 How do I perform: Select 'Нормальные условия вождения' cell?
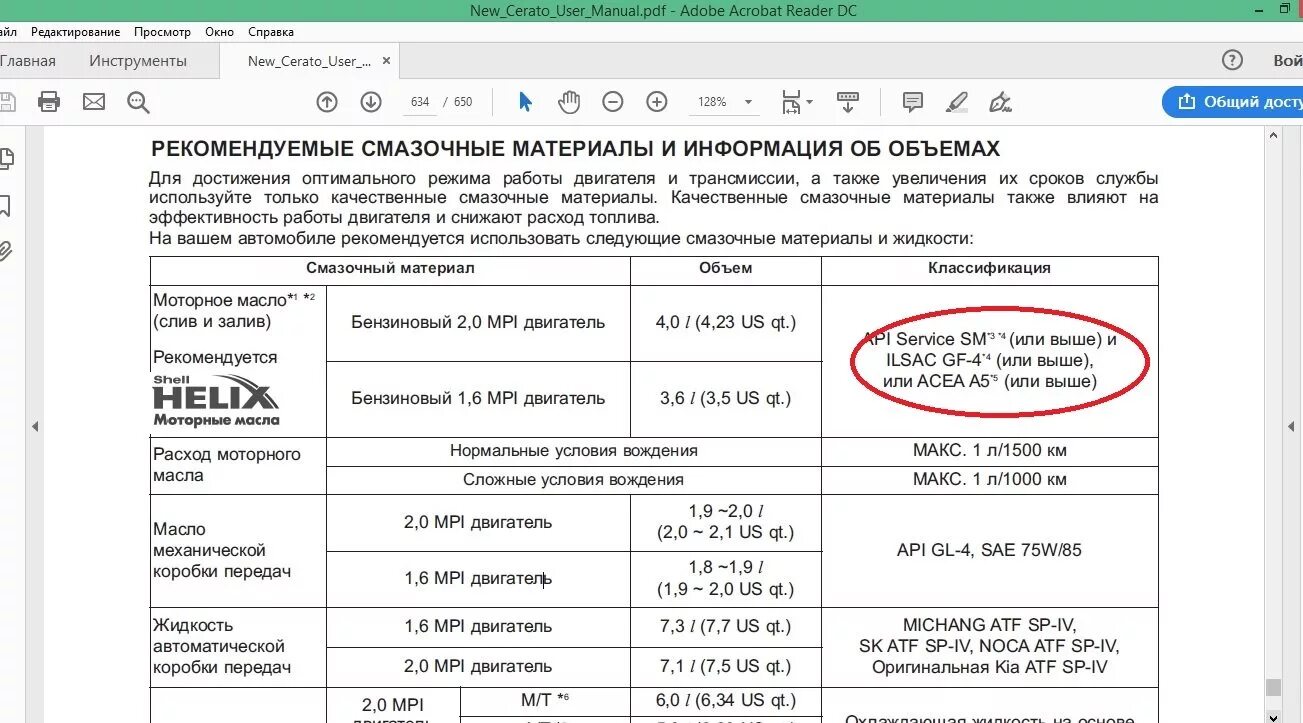[573, 451]
